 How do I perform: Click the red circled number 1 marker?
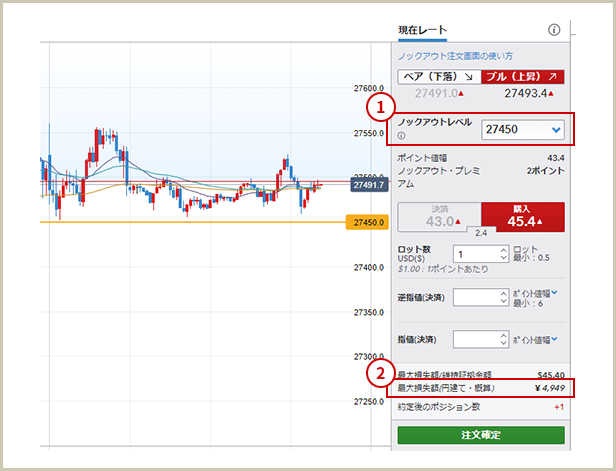tap(377, 105)
